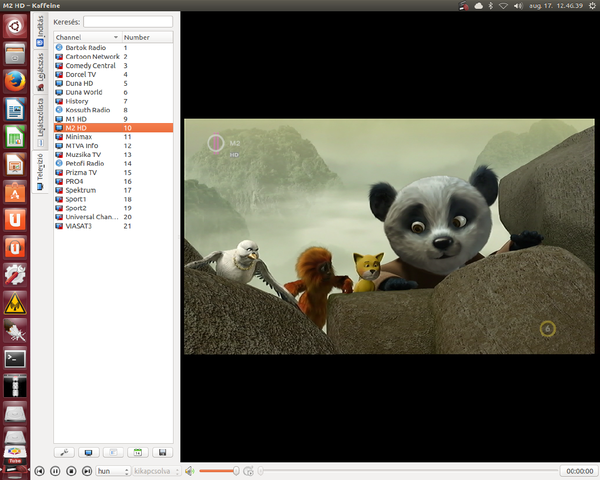Select Muzsika TV channel

(113, 155)
